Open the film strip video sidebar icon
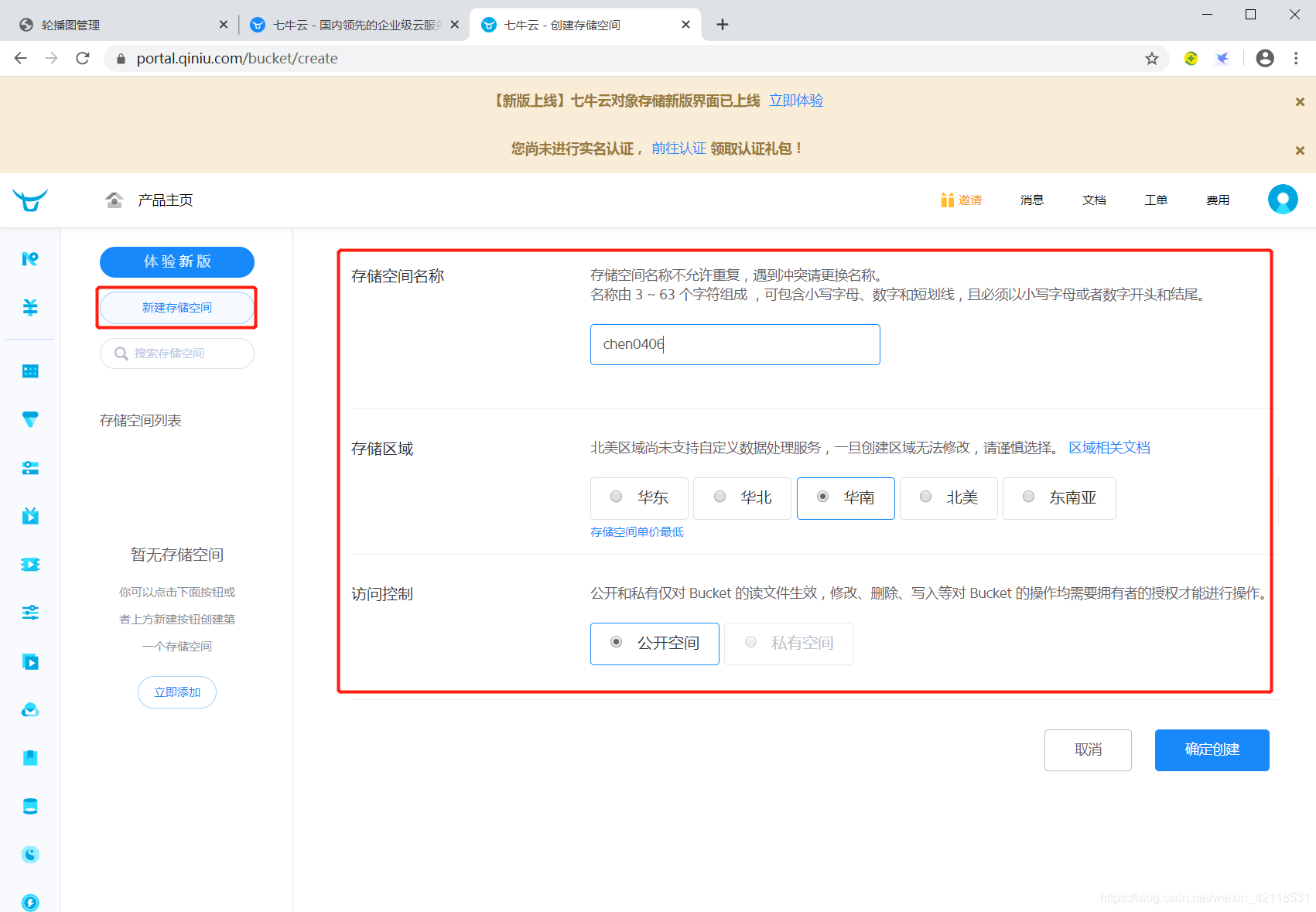The height and width of the screenshot is (912, 1316). click(x=30, y=565)
